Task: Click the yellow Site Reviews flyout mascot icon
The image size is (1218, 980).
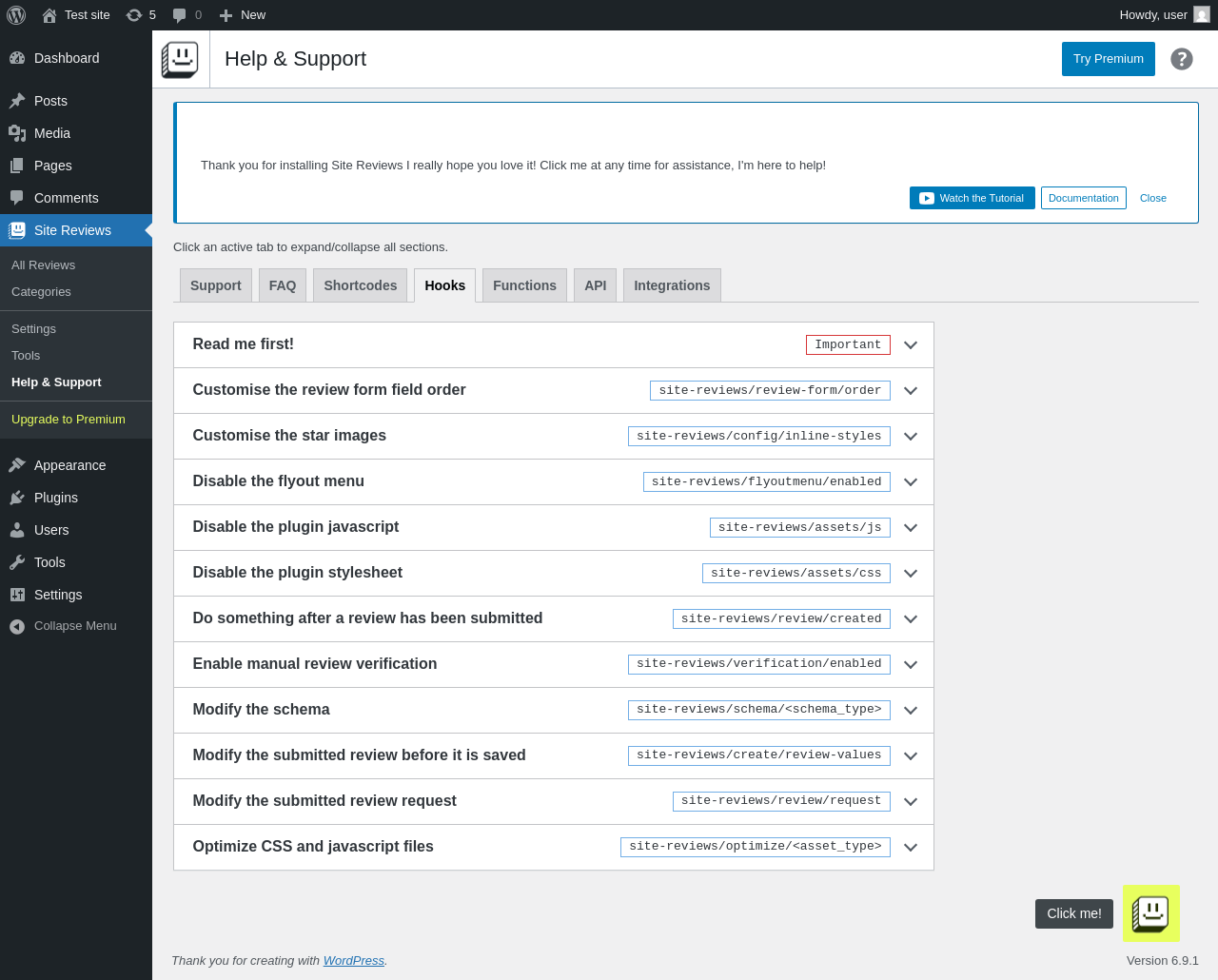Action: [1150, 913]
